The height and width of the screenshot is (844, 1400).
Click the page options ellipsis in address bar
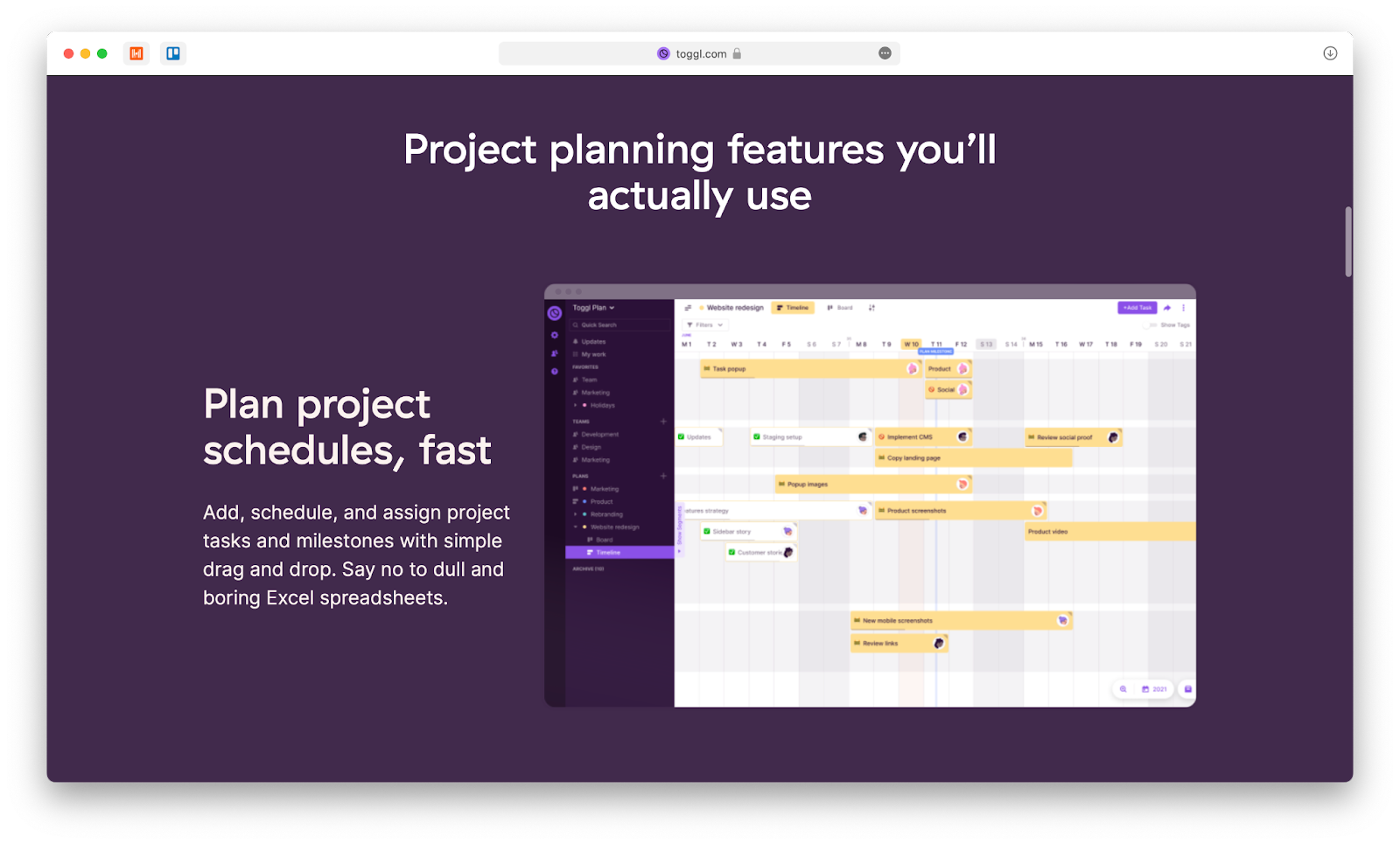pyautogui.click(x=885, y=53)
